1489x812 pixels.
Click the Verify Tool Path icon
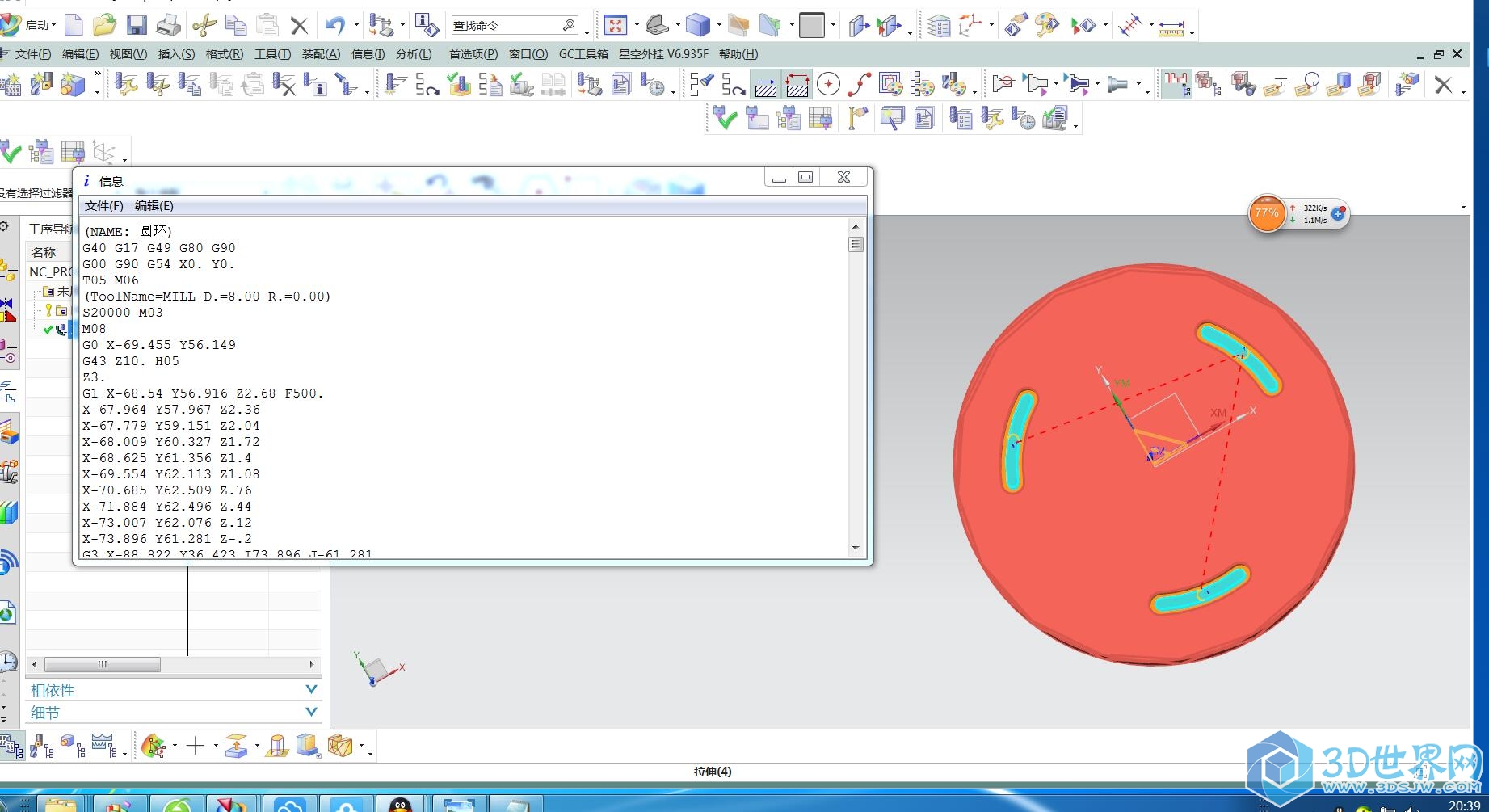click(458, 84)
